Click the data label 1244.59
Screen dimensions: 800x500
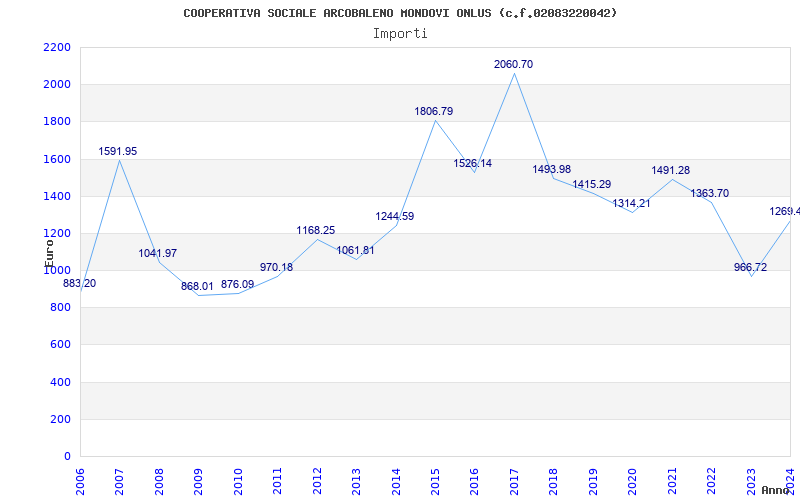click(395, 216)
